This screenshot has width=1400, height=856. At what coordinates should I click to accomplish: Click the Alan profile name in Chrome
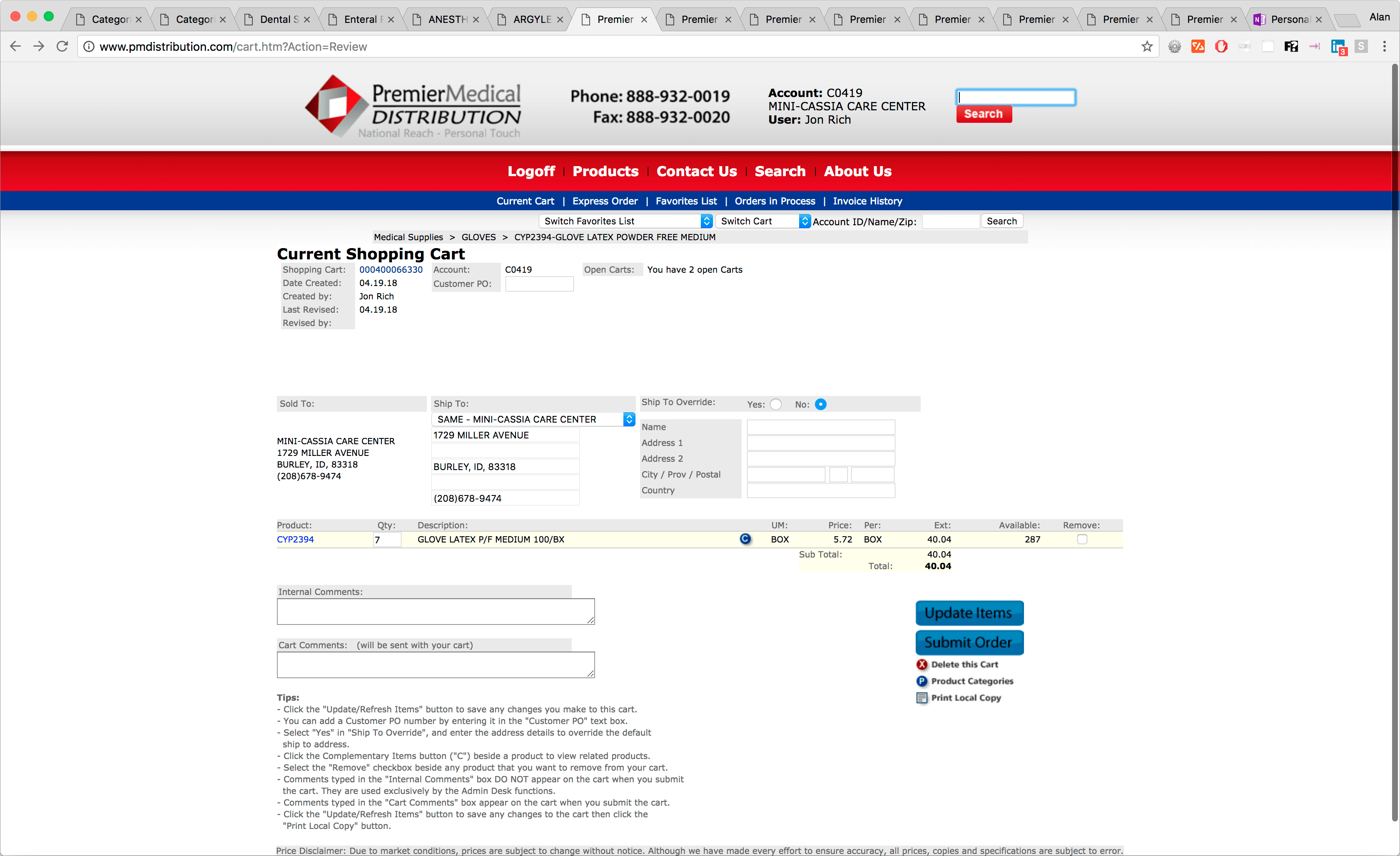1380,17
